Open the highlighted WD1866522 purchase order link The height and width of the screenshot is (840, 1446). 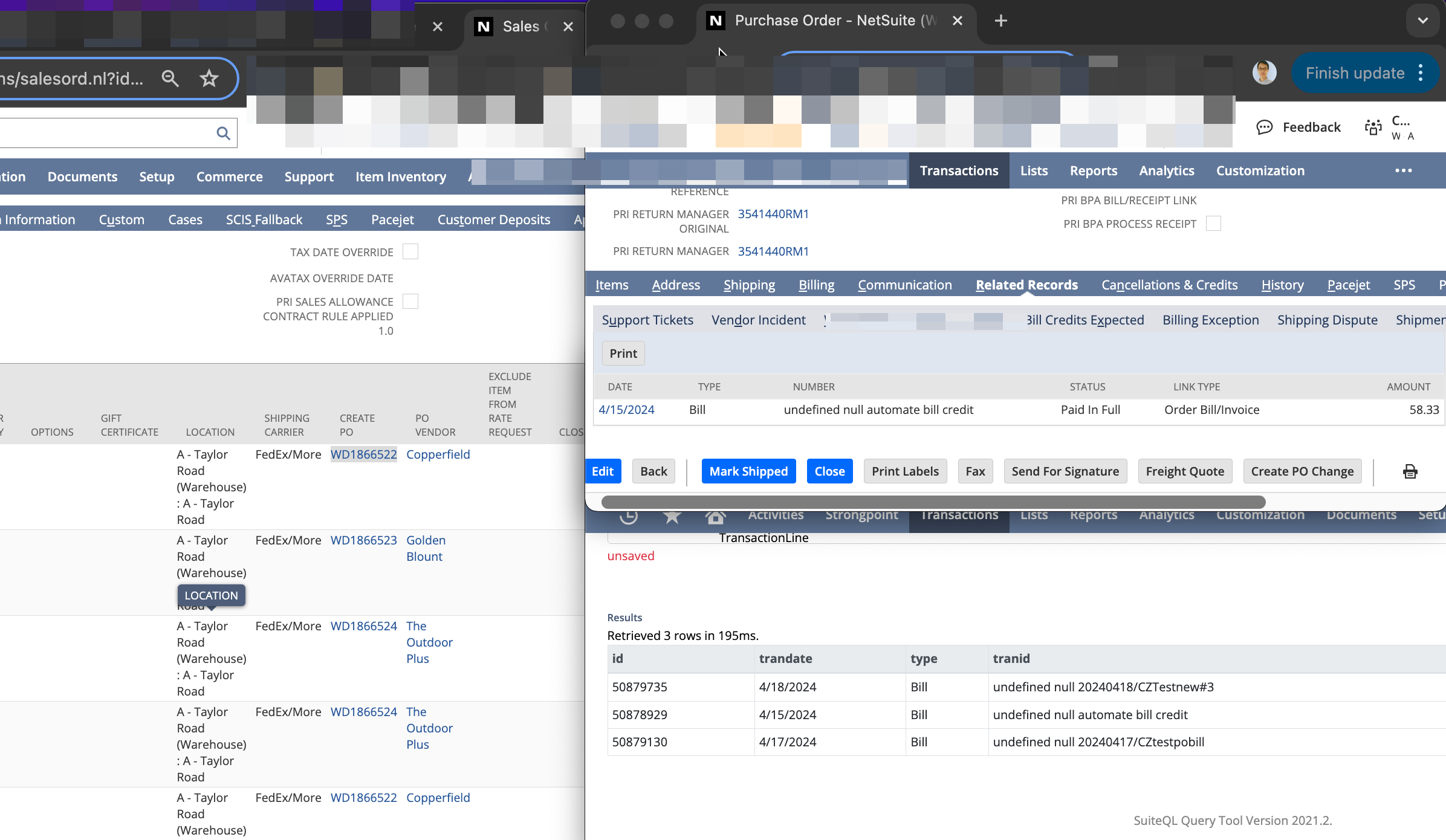click(364, 454)
